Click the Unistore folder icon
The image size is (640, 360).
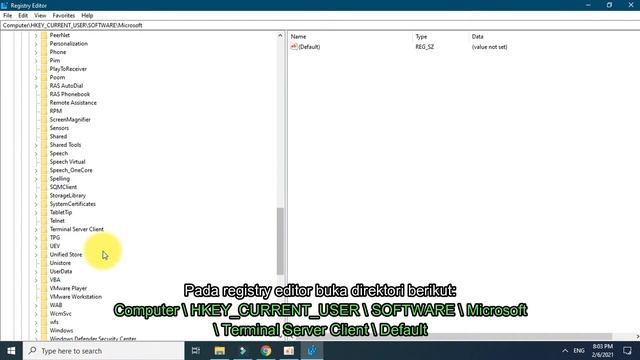point(44,263)
